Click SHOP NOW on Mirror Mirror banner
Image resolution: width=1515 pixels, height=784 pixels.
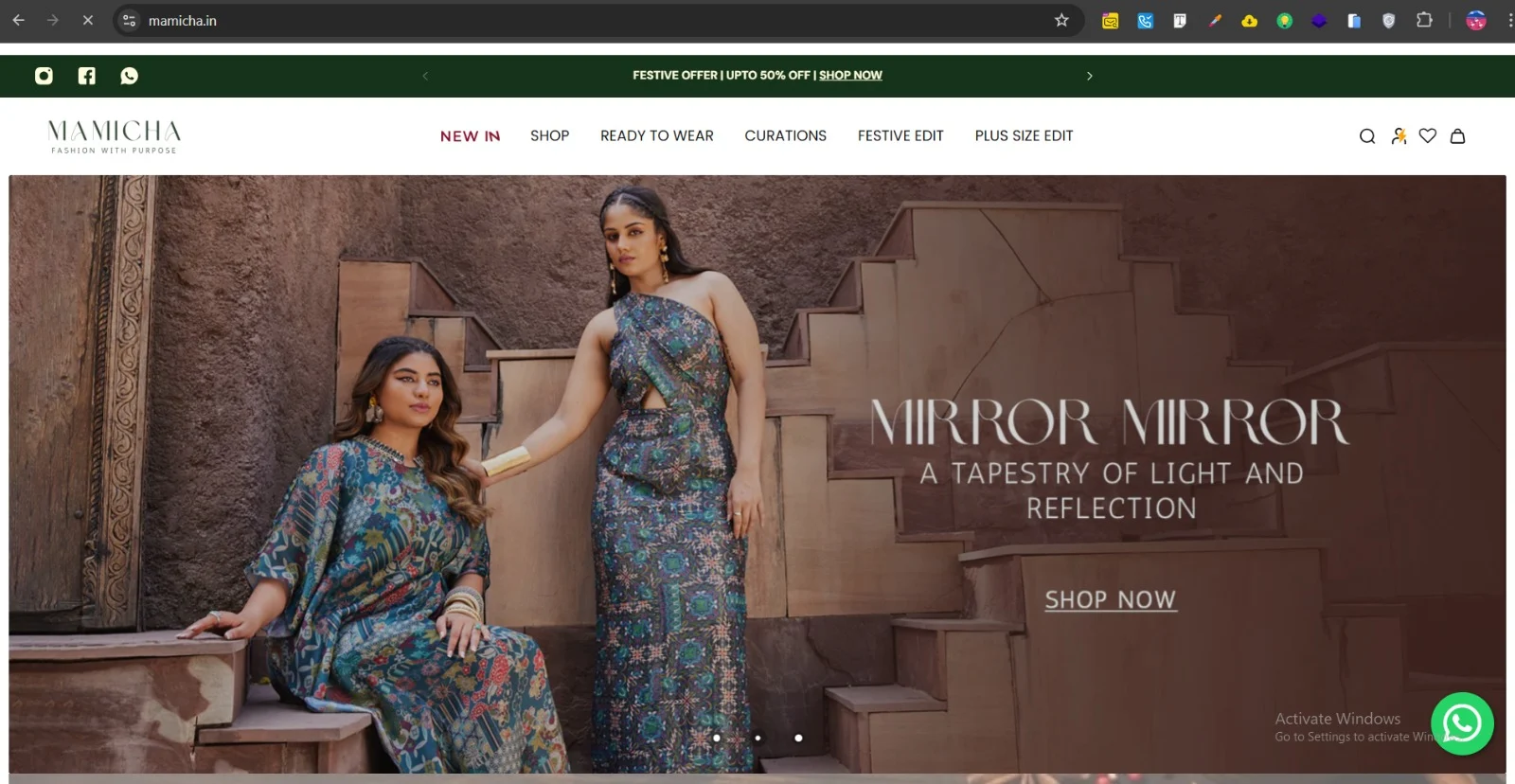(1111, 600)
